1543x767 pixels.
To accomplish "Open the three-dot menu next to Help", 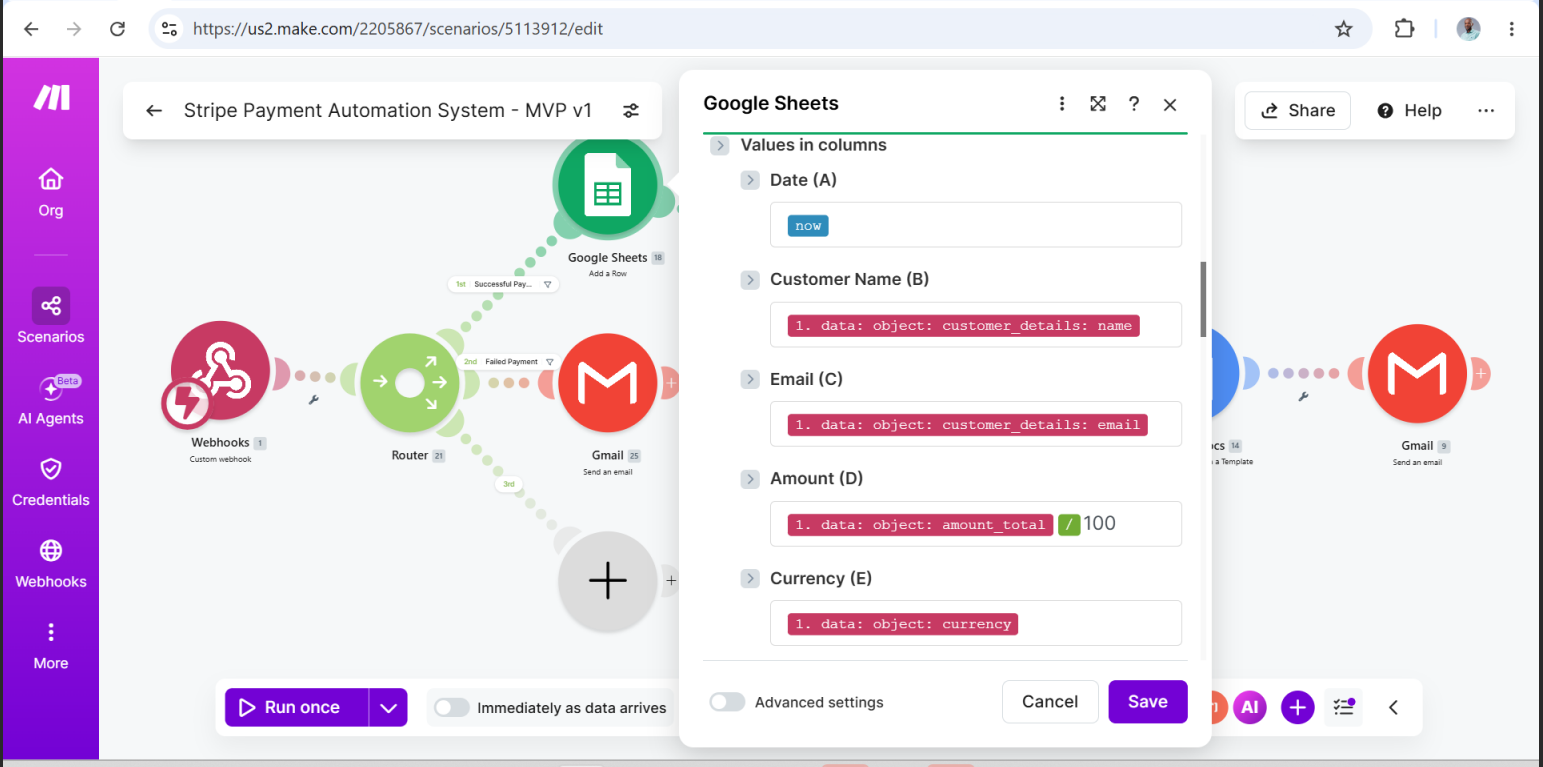I will [x=1486, y=110].
